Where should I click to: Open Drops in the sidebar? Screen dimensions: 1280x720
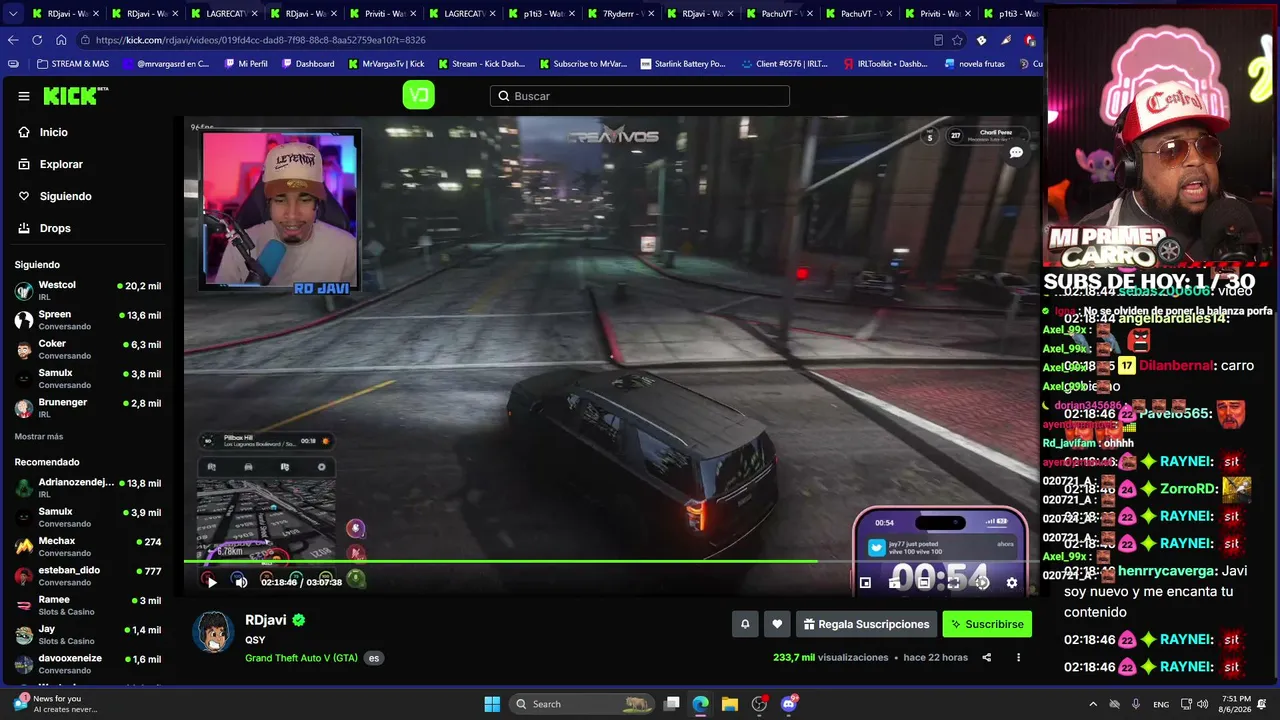tap(55, 228)
